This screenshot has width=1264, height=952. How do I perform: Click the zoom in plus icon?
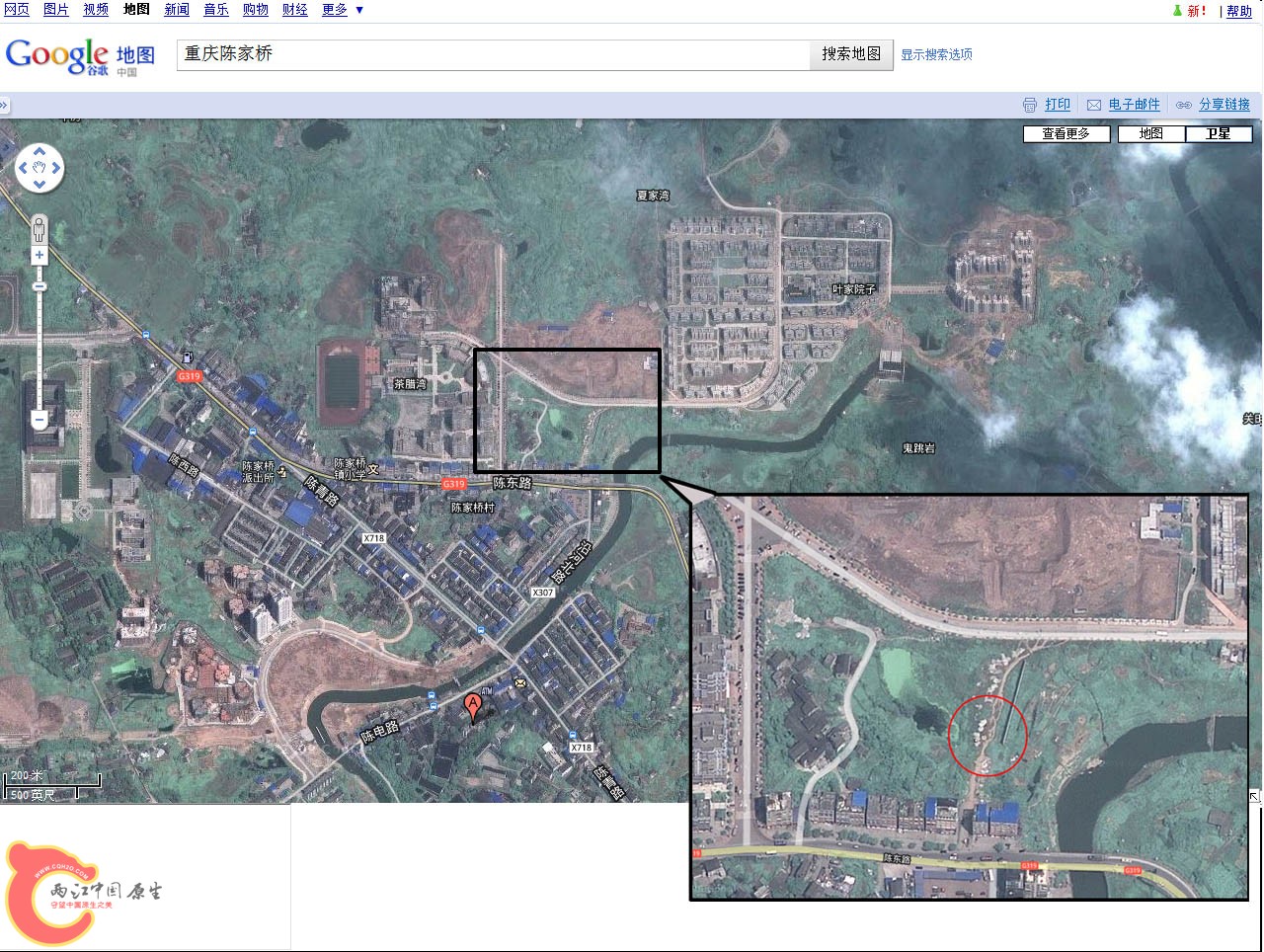pyautogui.click(x=39, y=255)
